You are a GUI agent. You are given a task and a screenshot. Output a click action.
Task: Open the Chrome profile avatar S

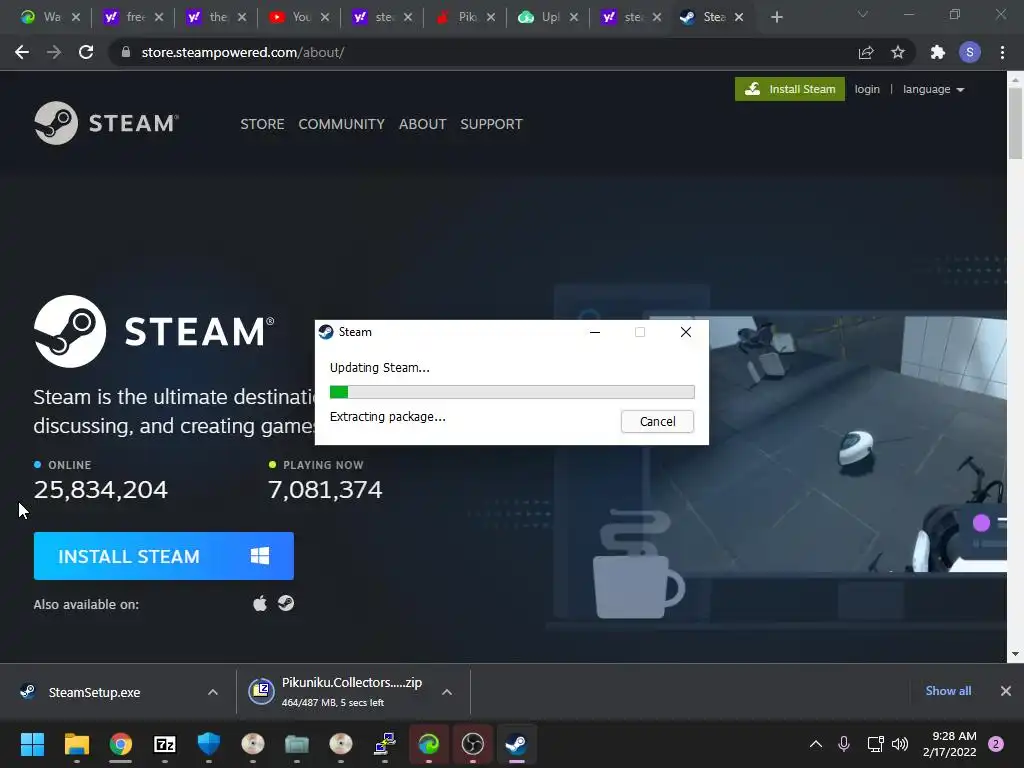point(970,52)
